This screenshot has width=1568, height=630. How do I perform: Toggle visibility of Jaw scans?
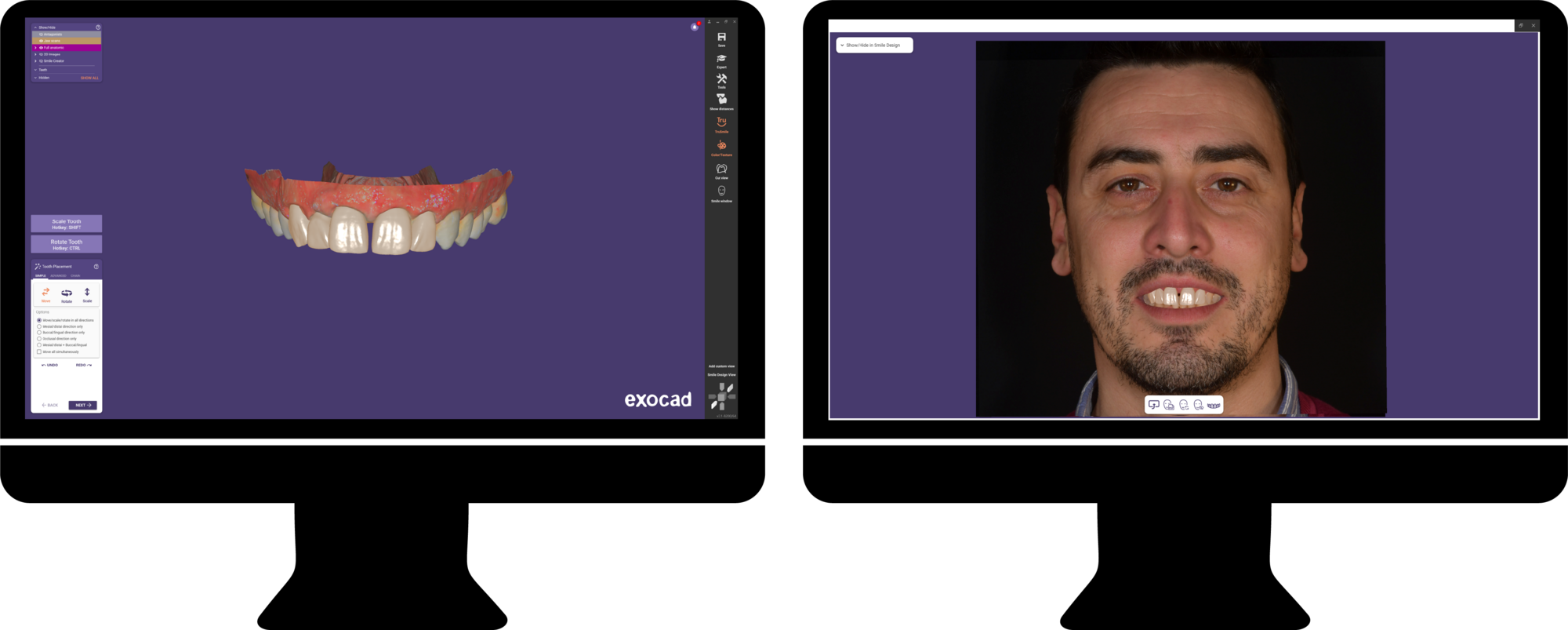pos(41,41)
